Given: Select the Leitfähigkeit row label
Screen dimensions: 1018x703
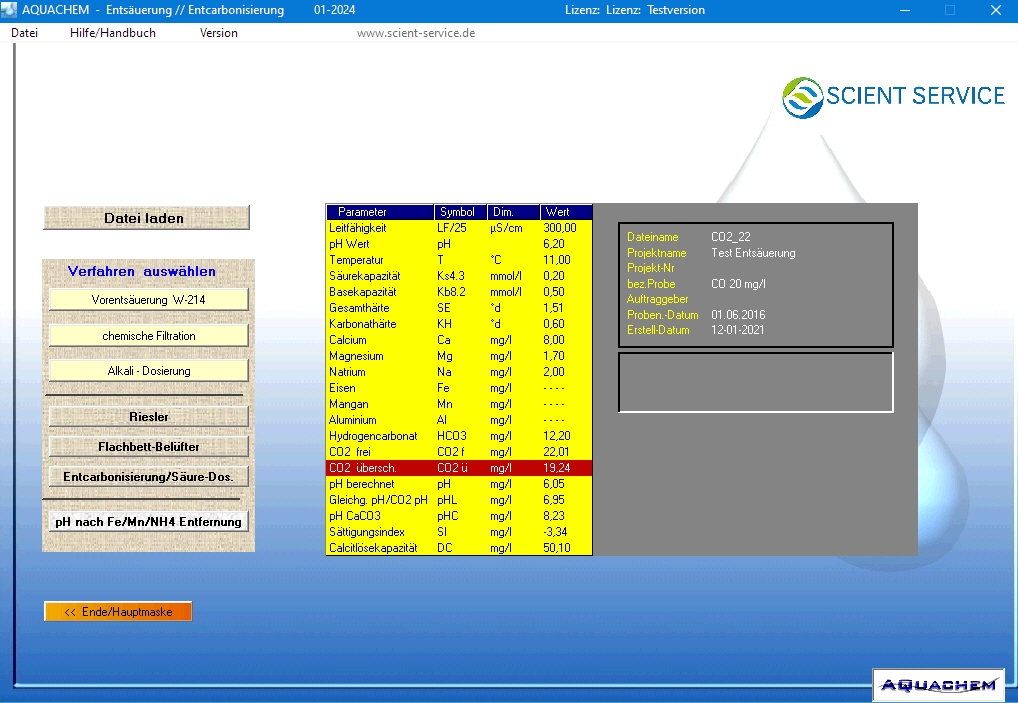Looking at the screenshot, I should coord(358,228).
